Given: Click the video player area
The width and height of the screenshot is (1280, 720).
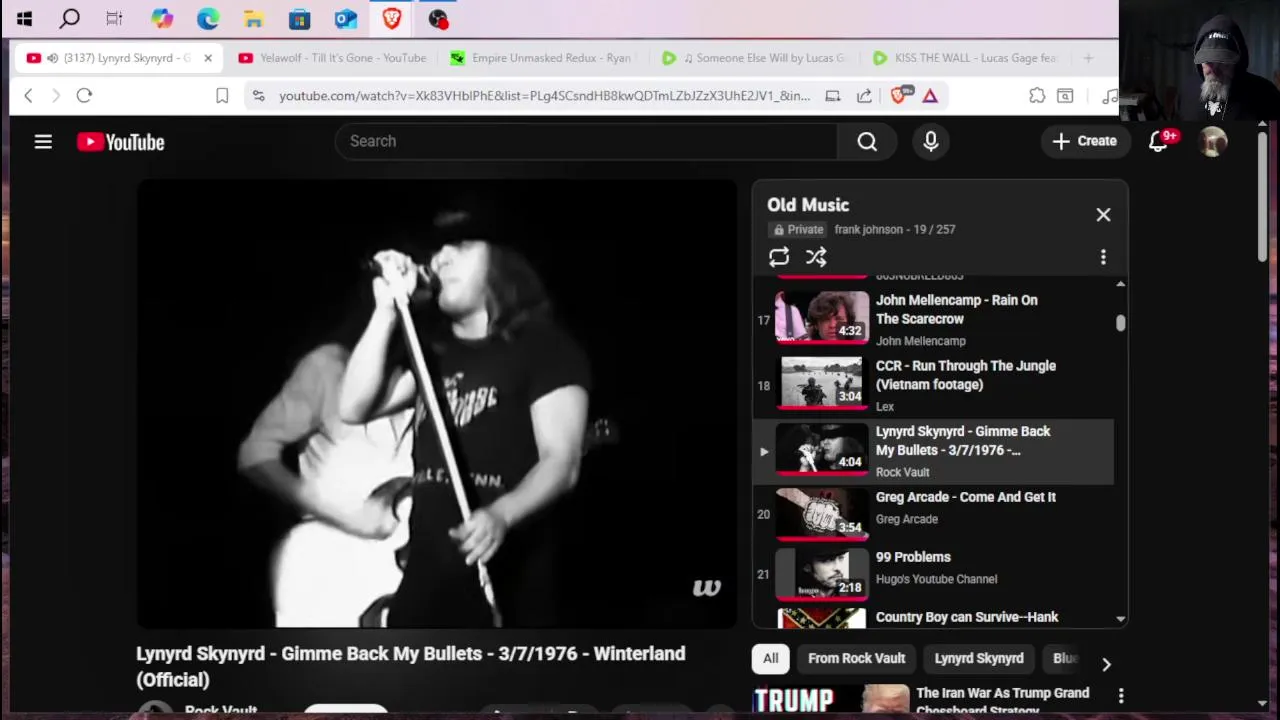Looking at the screenshot, I should tap(437, 404).
